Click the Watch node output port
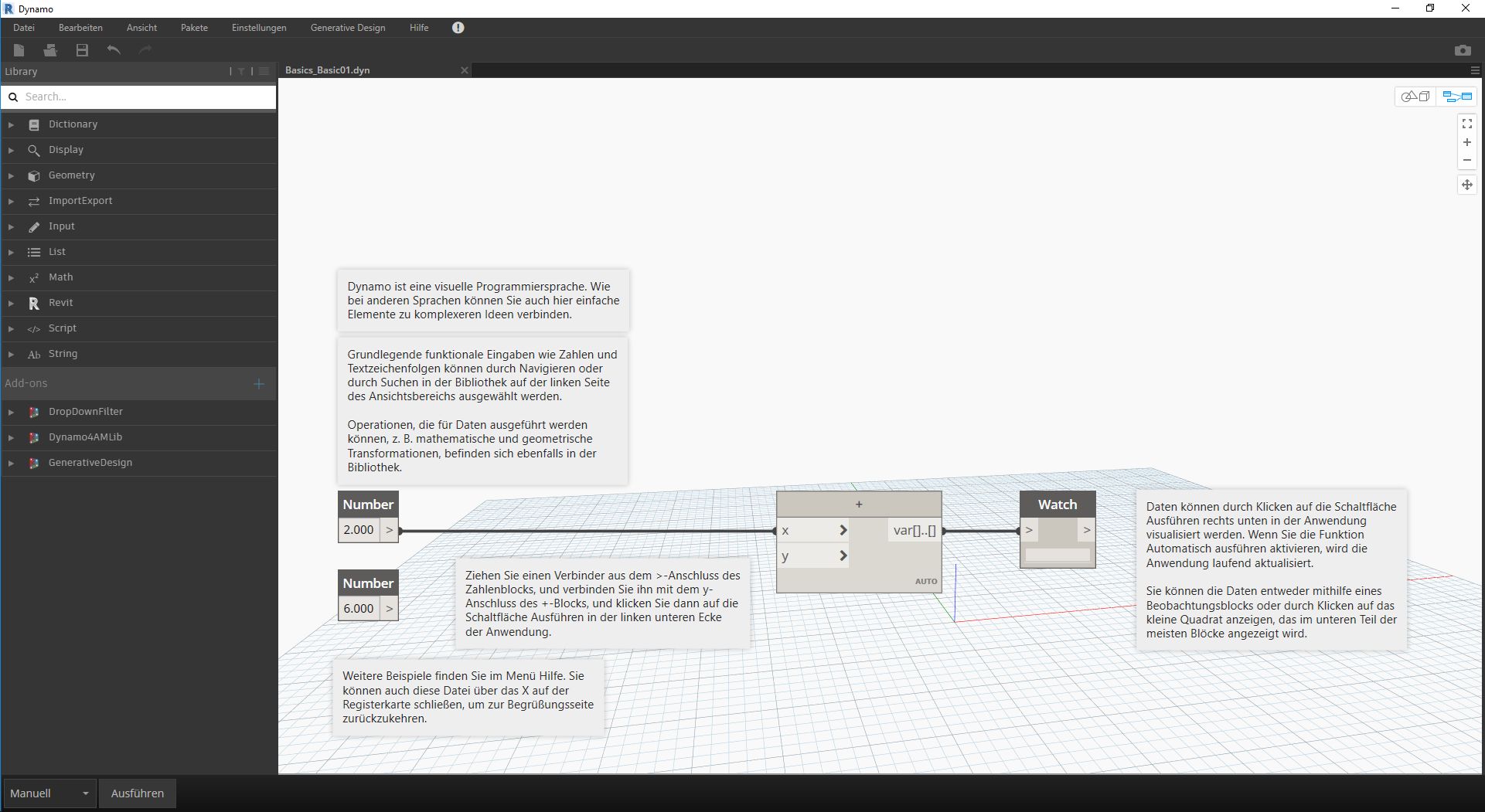 point(1086,530)
